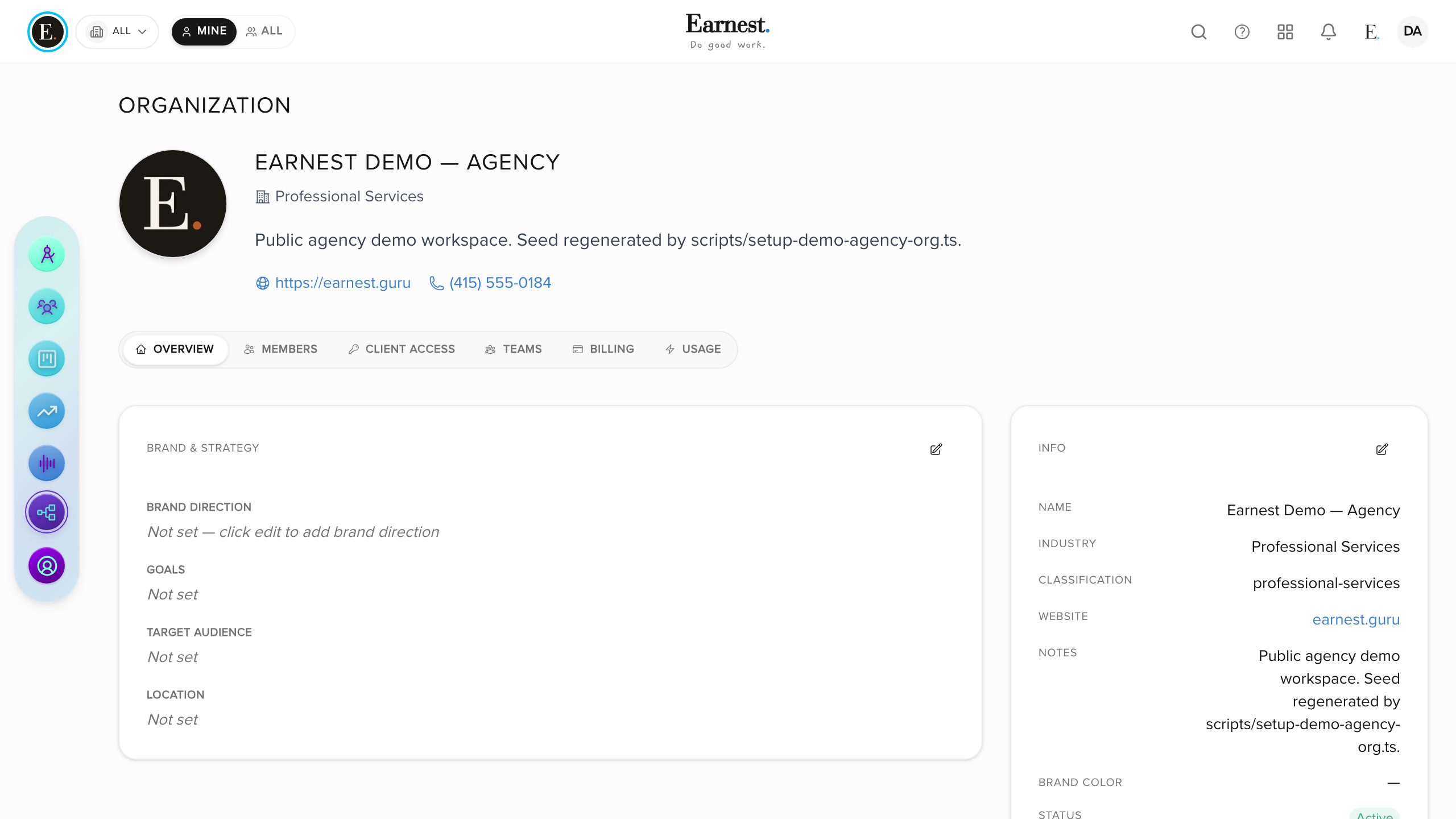This screenshot has height=819, width=1456.
Task: Click the Notes text in the Info card
Action: coord(1303,701)
